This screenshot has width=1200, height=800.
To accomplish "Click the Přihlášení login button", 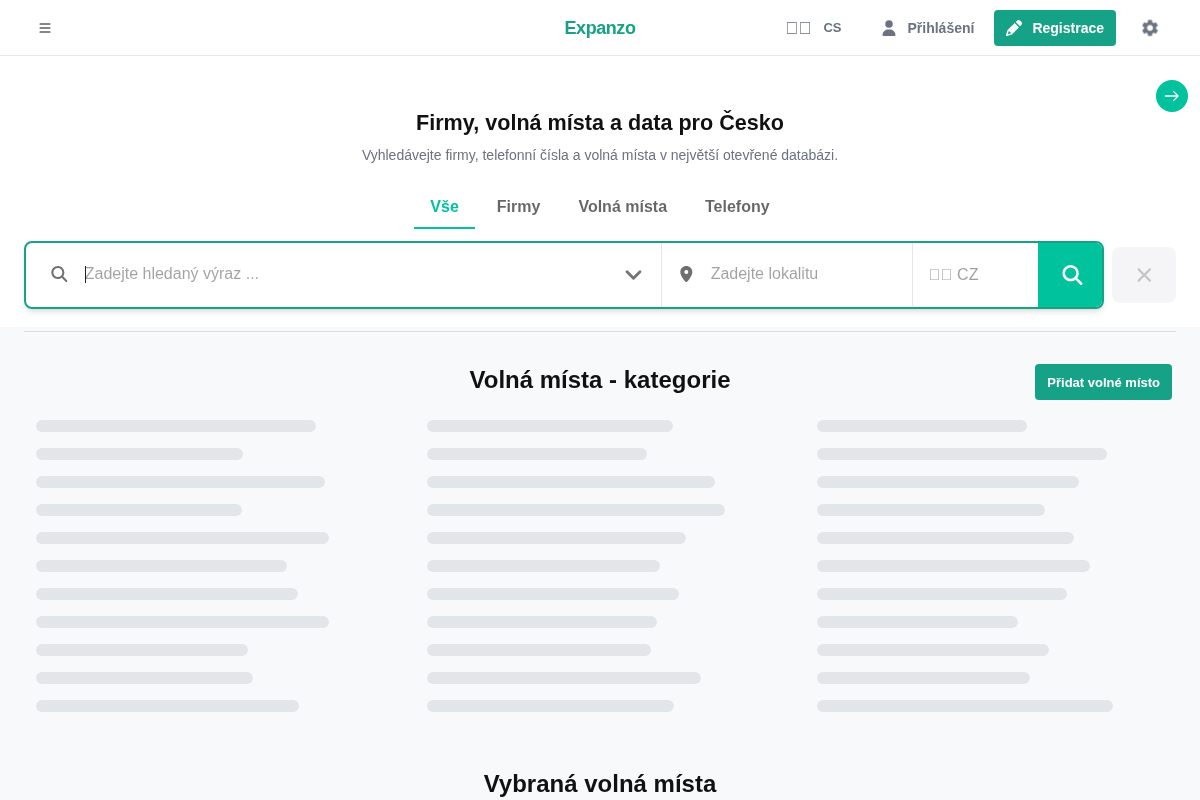I will (x=927, y=28).
